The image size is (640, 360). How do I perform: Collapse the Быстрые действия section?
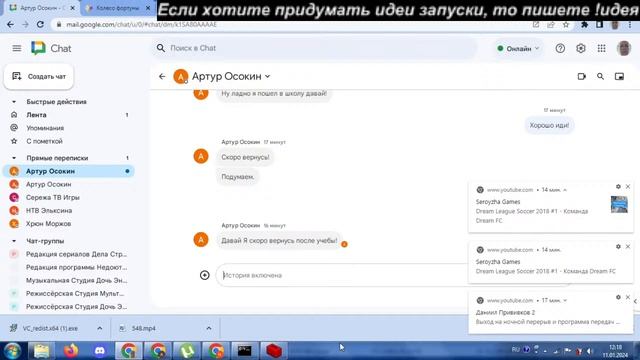click(x=14, y=102)
